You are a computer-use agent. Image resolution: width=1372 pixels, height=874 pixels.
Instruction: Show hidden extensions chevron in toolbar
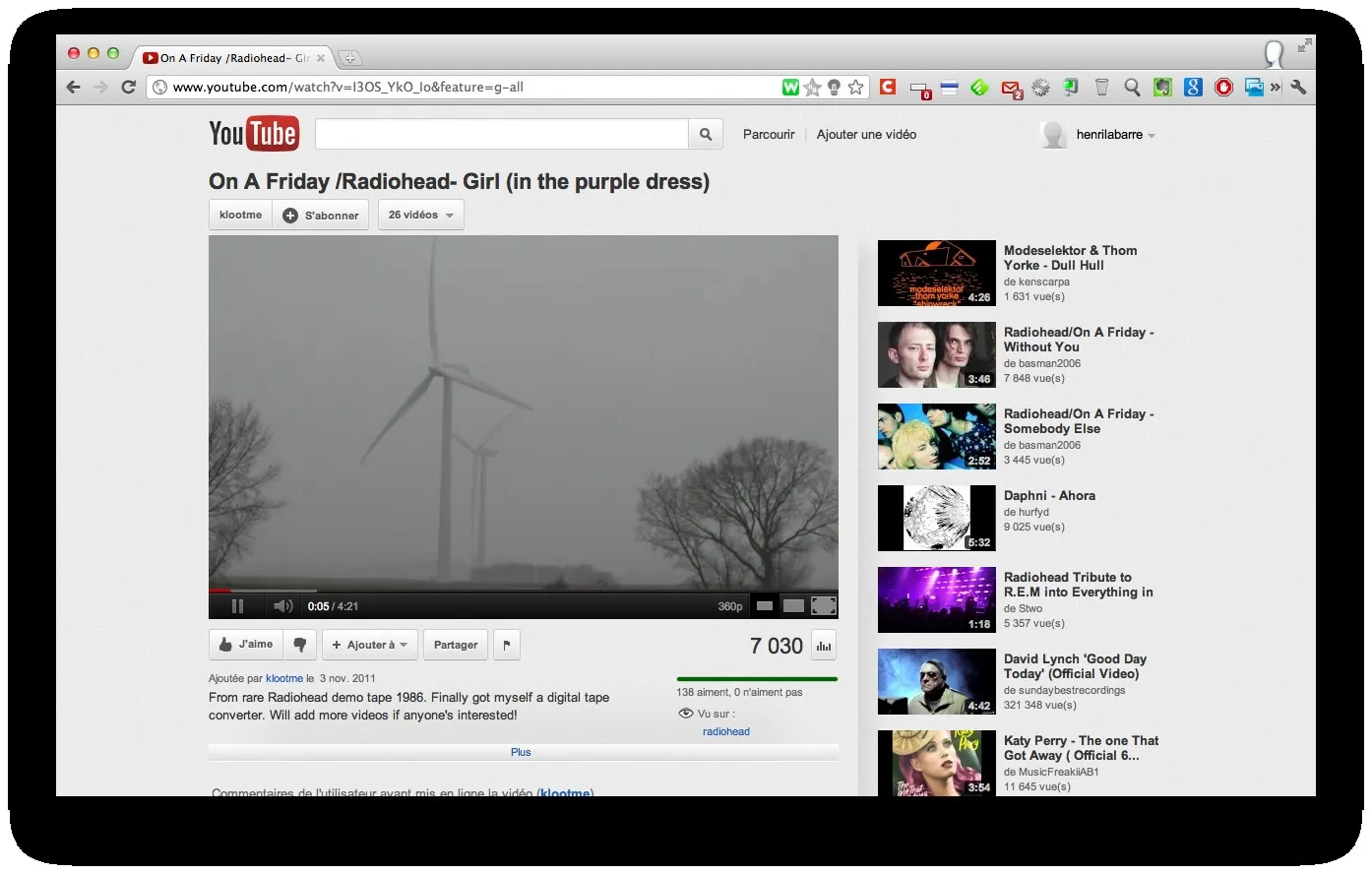1276,88
